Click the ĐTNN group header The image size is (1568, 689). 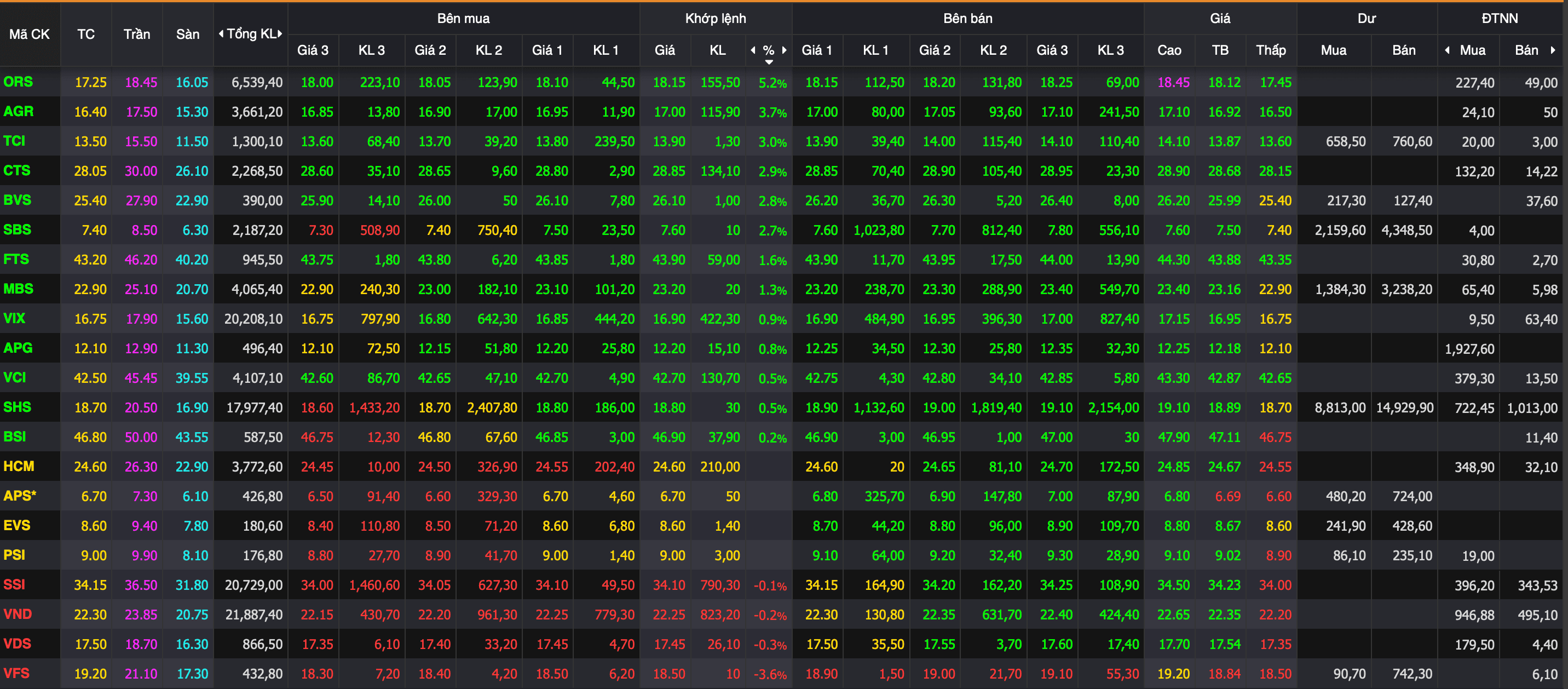pyautogui.click(x=1500, y=18)
